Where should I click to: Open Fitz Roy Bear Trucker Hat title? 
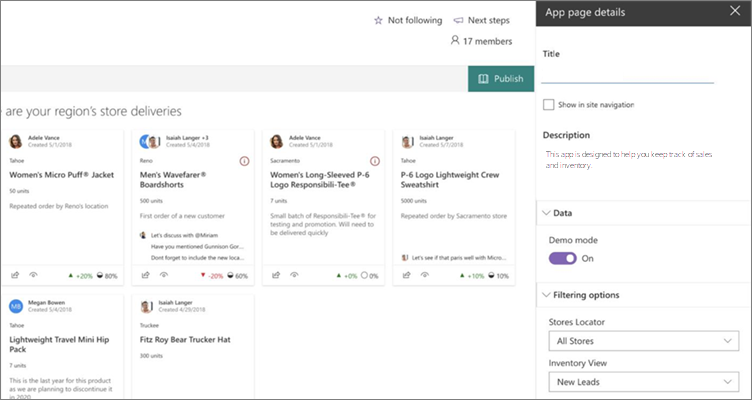click(x=185, y=340)
